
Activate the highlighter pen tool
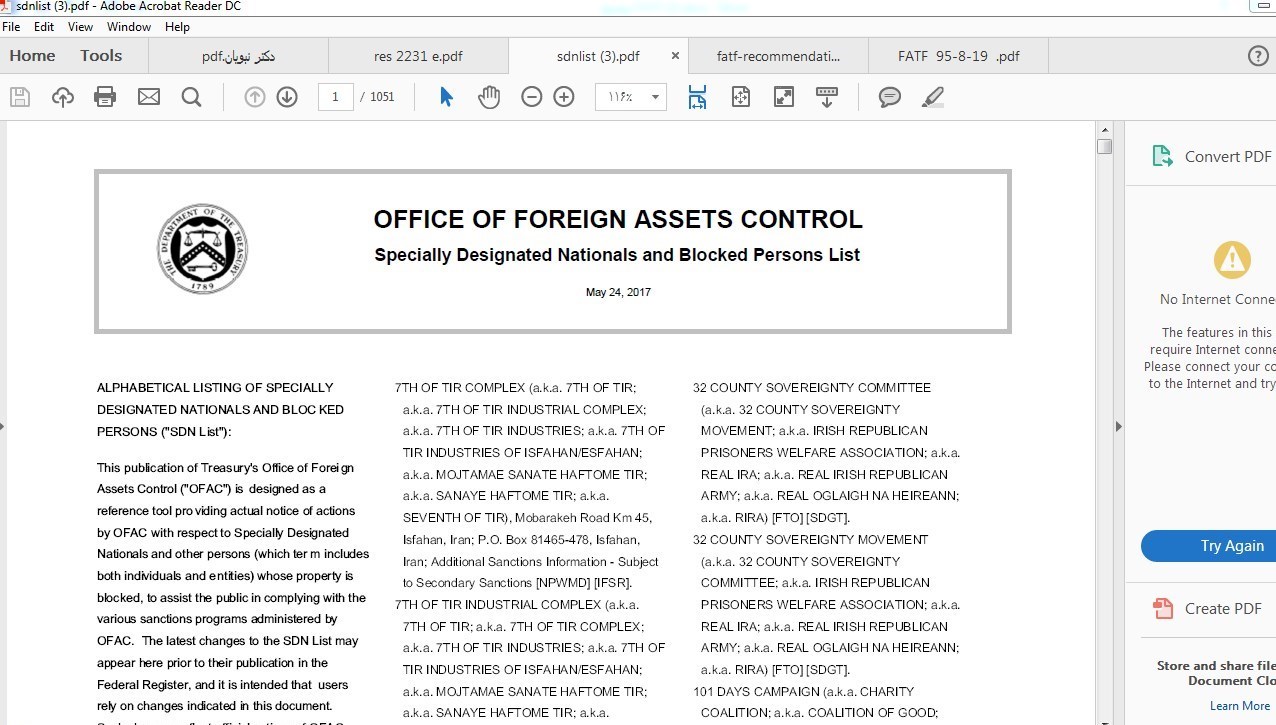[933, 97]
